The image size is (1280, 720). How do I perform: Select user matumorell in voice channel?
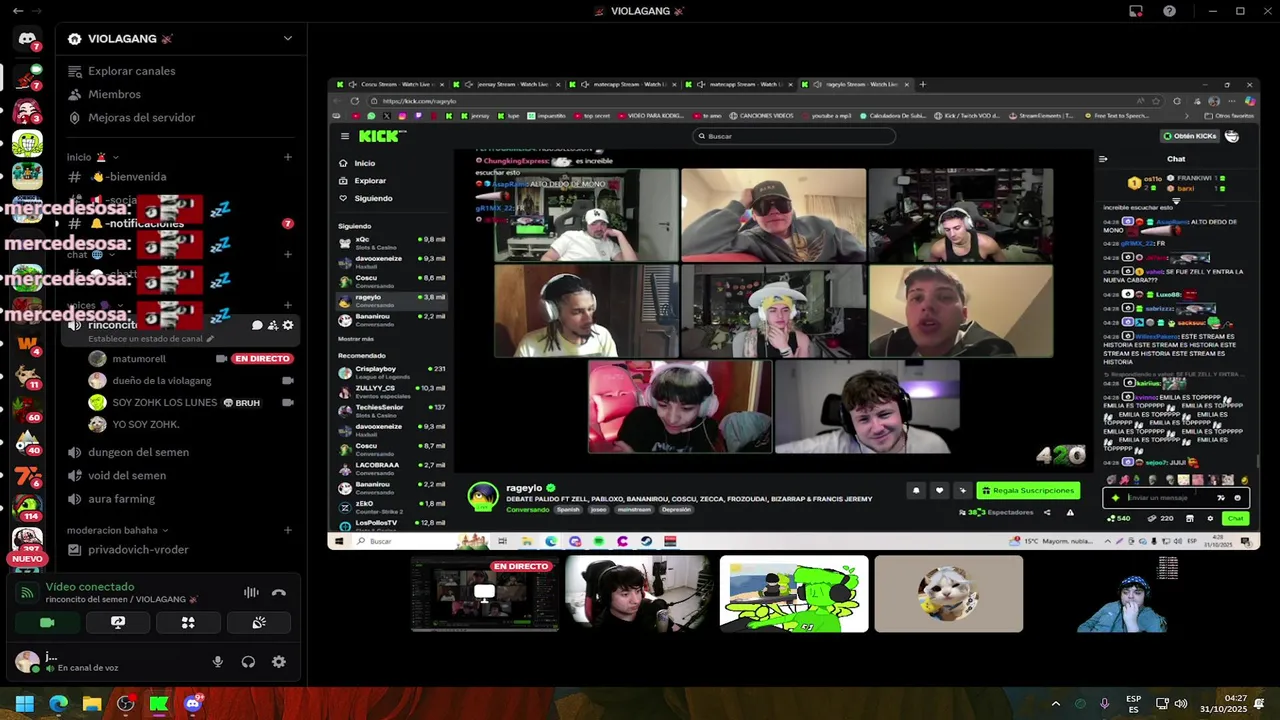tap(139, 359)
